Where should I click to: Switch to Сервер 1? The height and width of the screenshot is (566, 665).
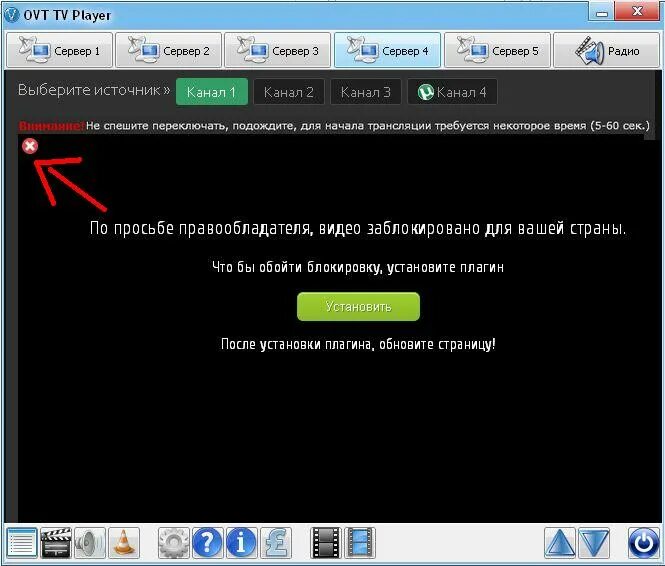pyautogui.click(x=59, y=50)
